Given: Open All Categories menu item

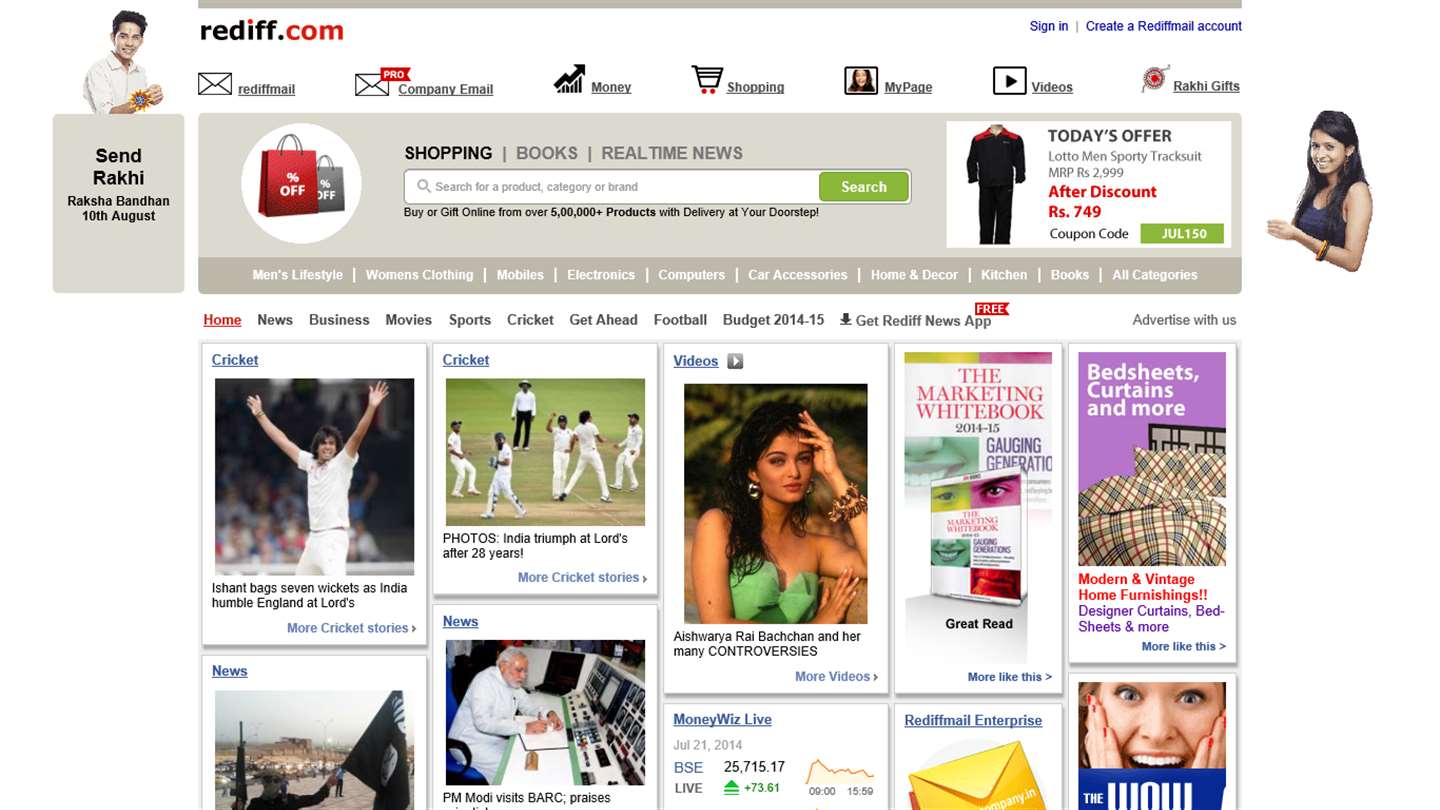Looking at the screenshot, I should [x=1155, y=275].
